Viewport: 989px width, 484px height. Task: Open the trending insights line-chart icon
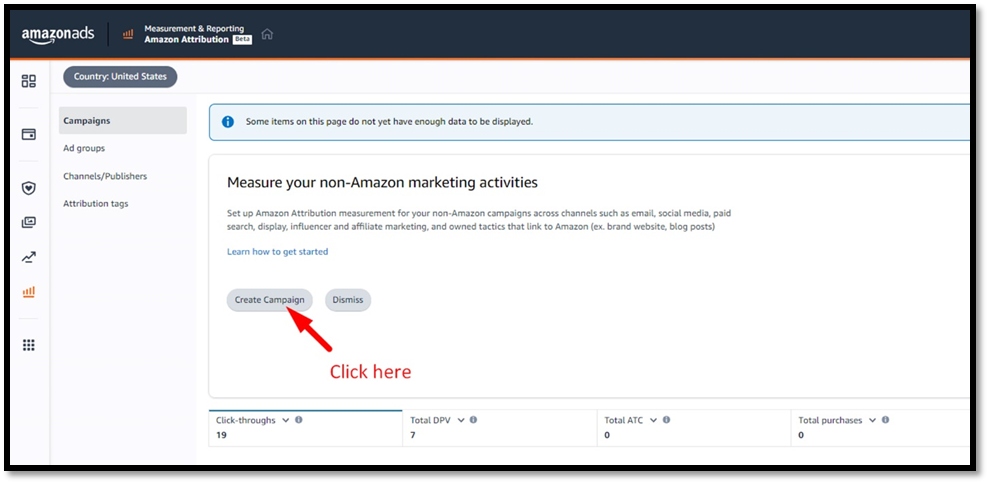click(x=29, y=257)
